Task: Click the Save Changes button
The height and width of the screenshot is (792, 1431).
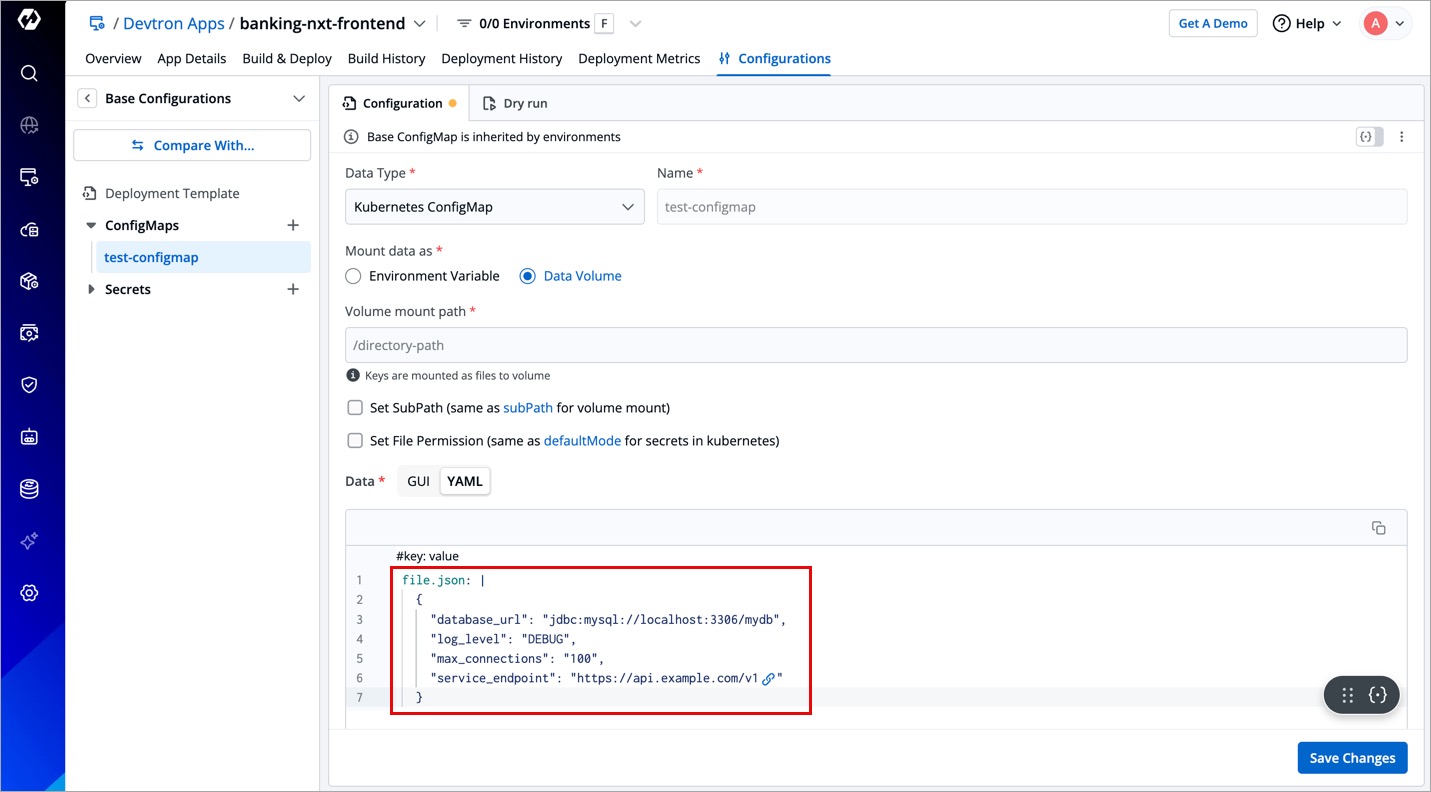Action: (1352, 758)
